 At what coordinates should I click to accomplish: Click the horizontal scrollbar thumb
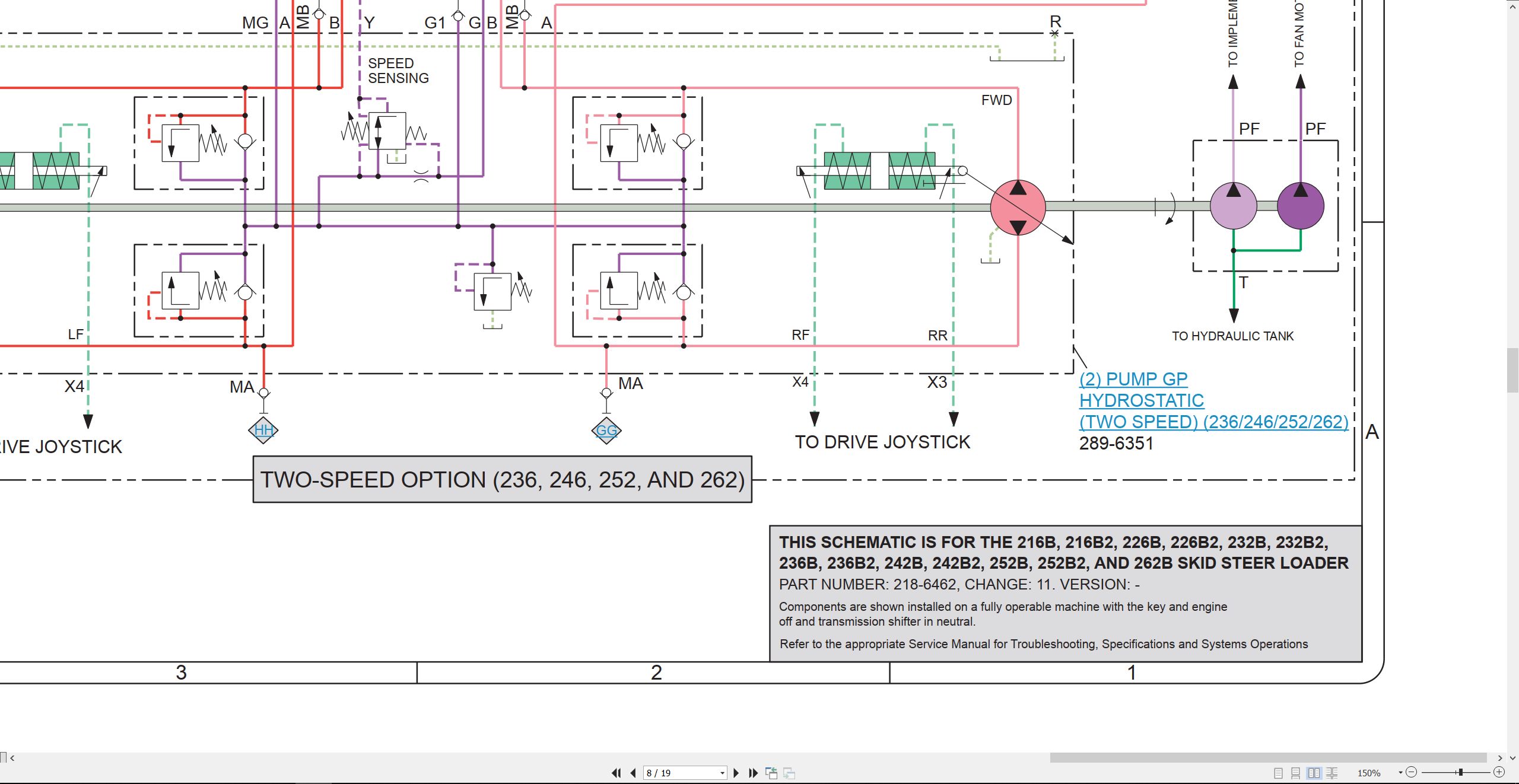tap(1268, 758)
